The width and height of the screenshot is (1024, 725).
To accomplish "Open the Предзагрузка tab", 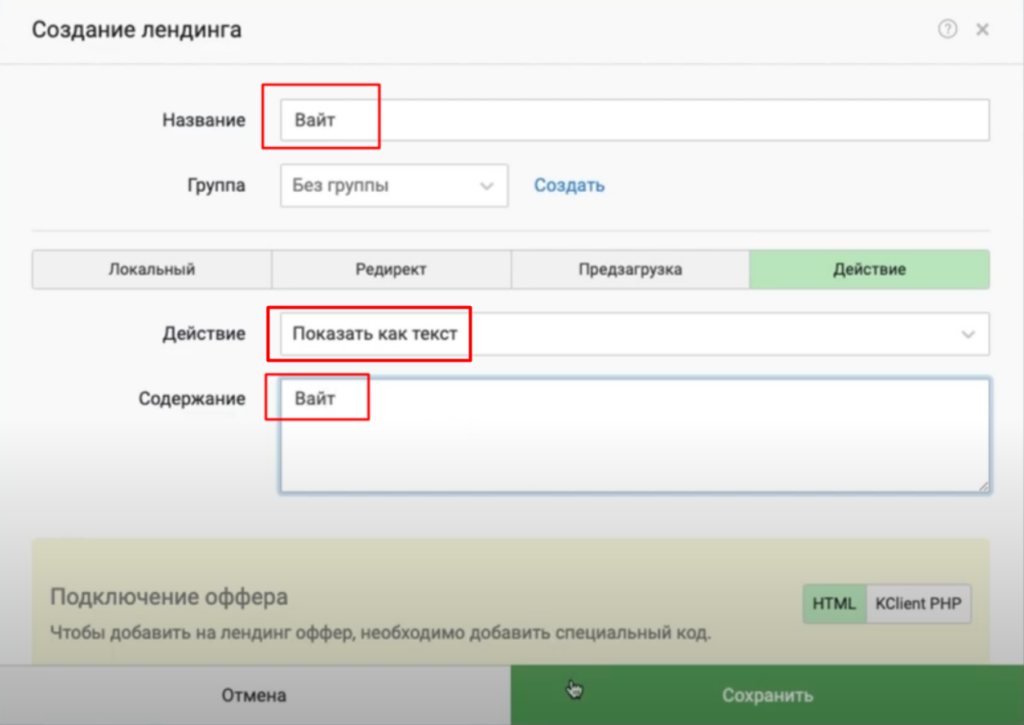I will click(630, 269).
